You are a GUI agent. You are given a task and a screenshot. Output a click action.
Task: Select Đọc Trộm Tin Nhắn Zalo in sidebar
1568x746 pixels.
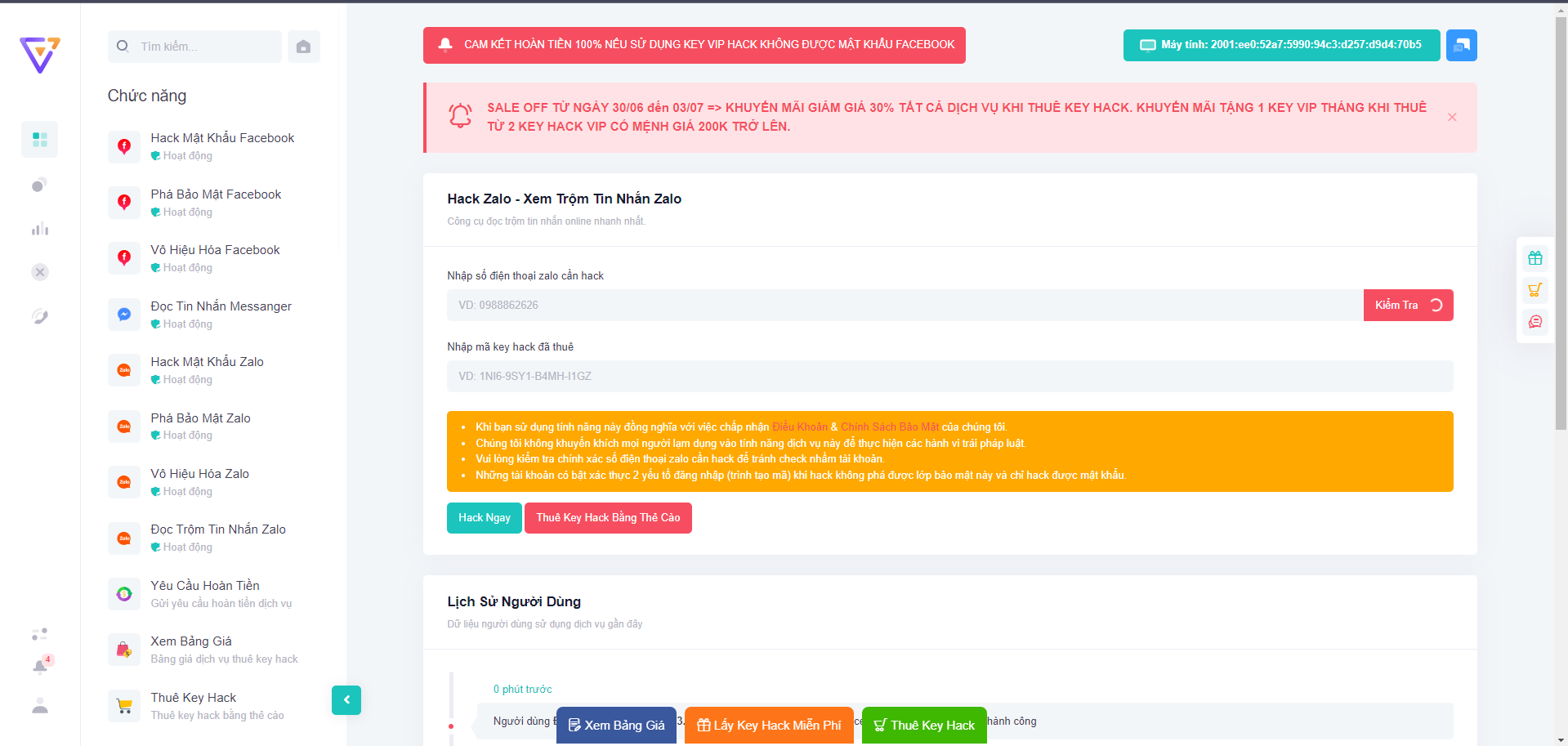(218, 529)
